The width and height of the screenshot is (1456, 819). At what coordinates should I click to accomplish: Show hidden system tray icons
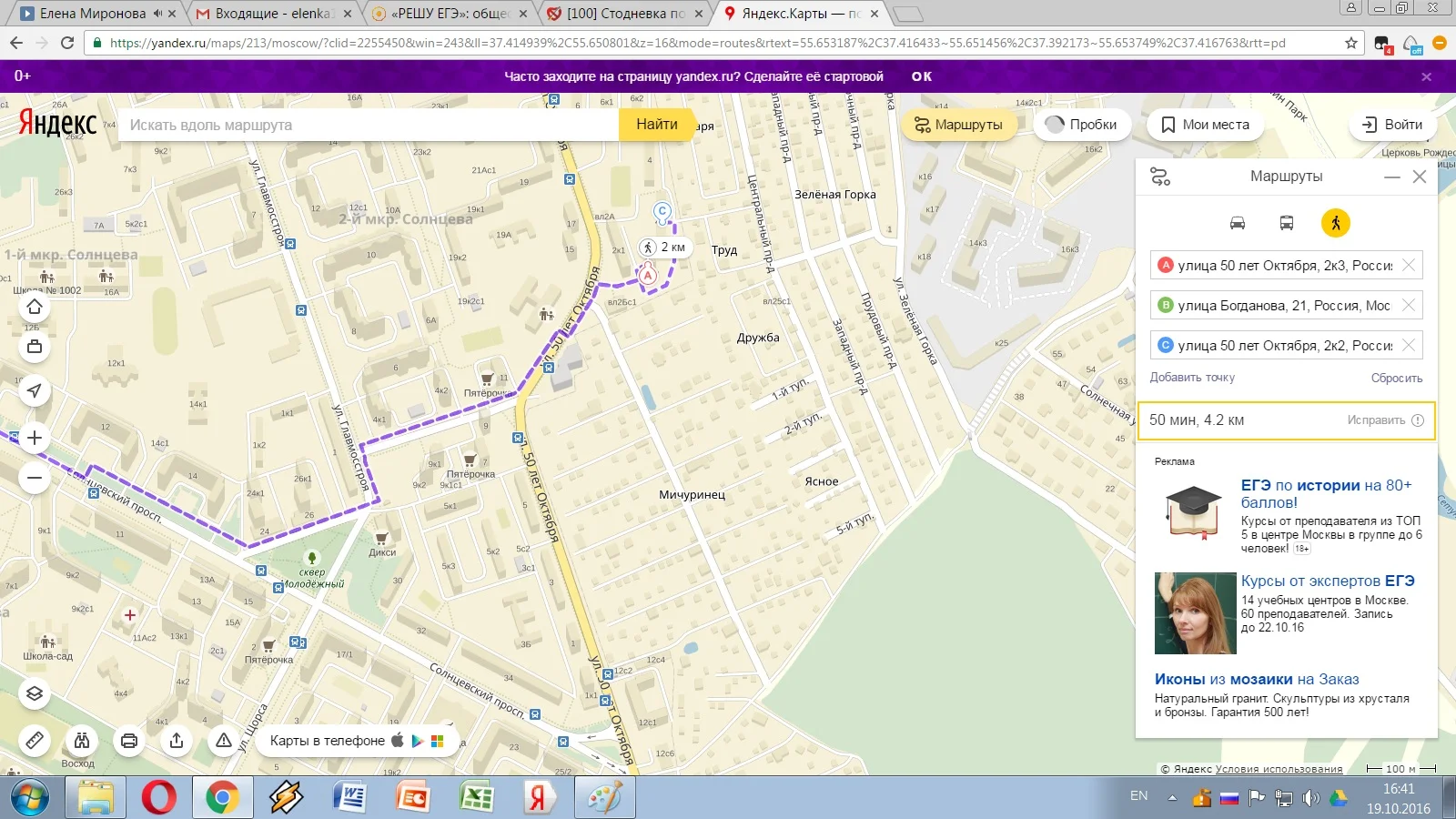(x=1172, y=798)
